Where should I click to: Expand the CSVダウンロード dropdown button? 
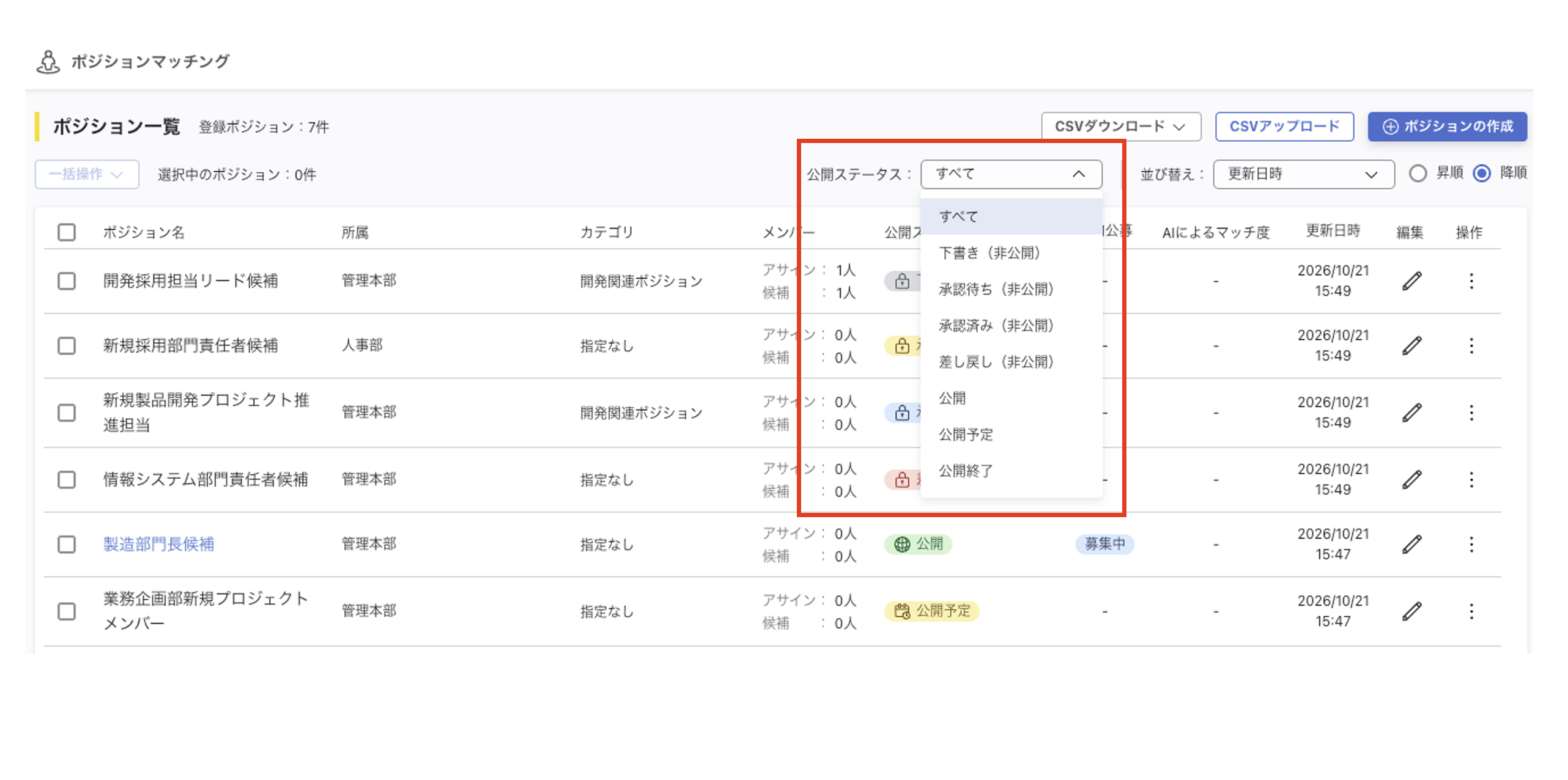1120,127
